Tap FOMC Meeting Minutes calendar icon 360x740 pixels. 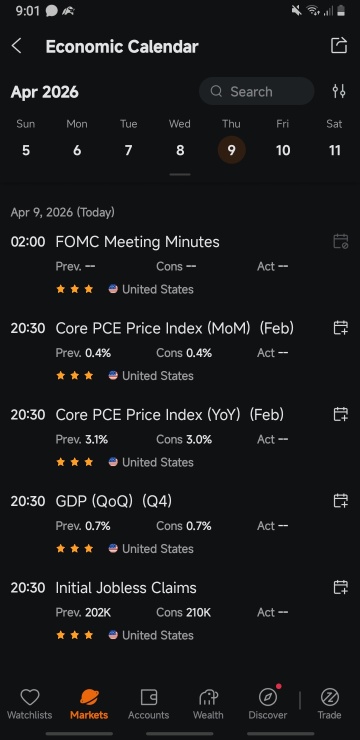pyautogui.click(x=340, y=241)
